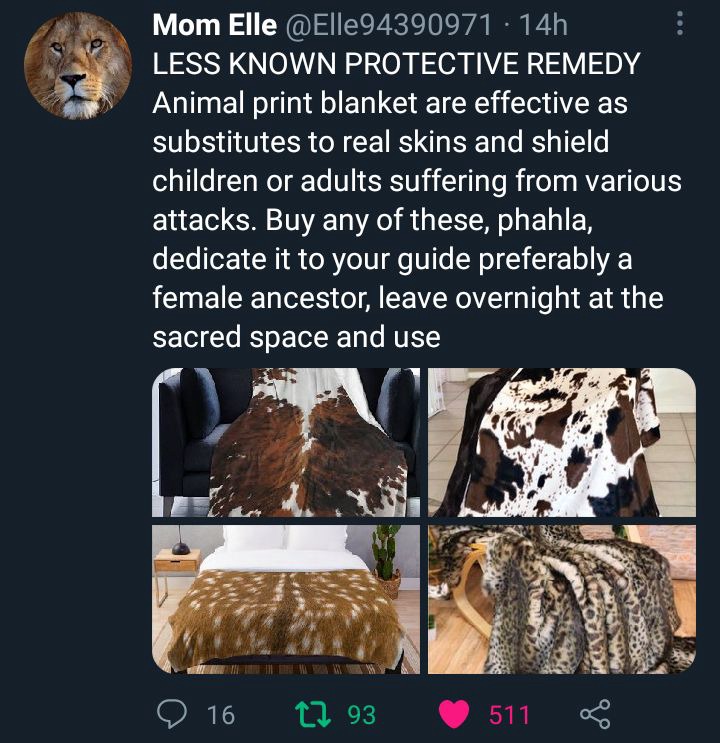Click the @Elle94390971 handle
720x743 pixels.
pos(387,25)
